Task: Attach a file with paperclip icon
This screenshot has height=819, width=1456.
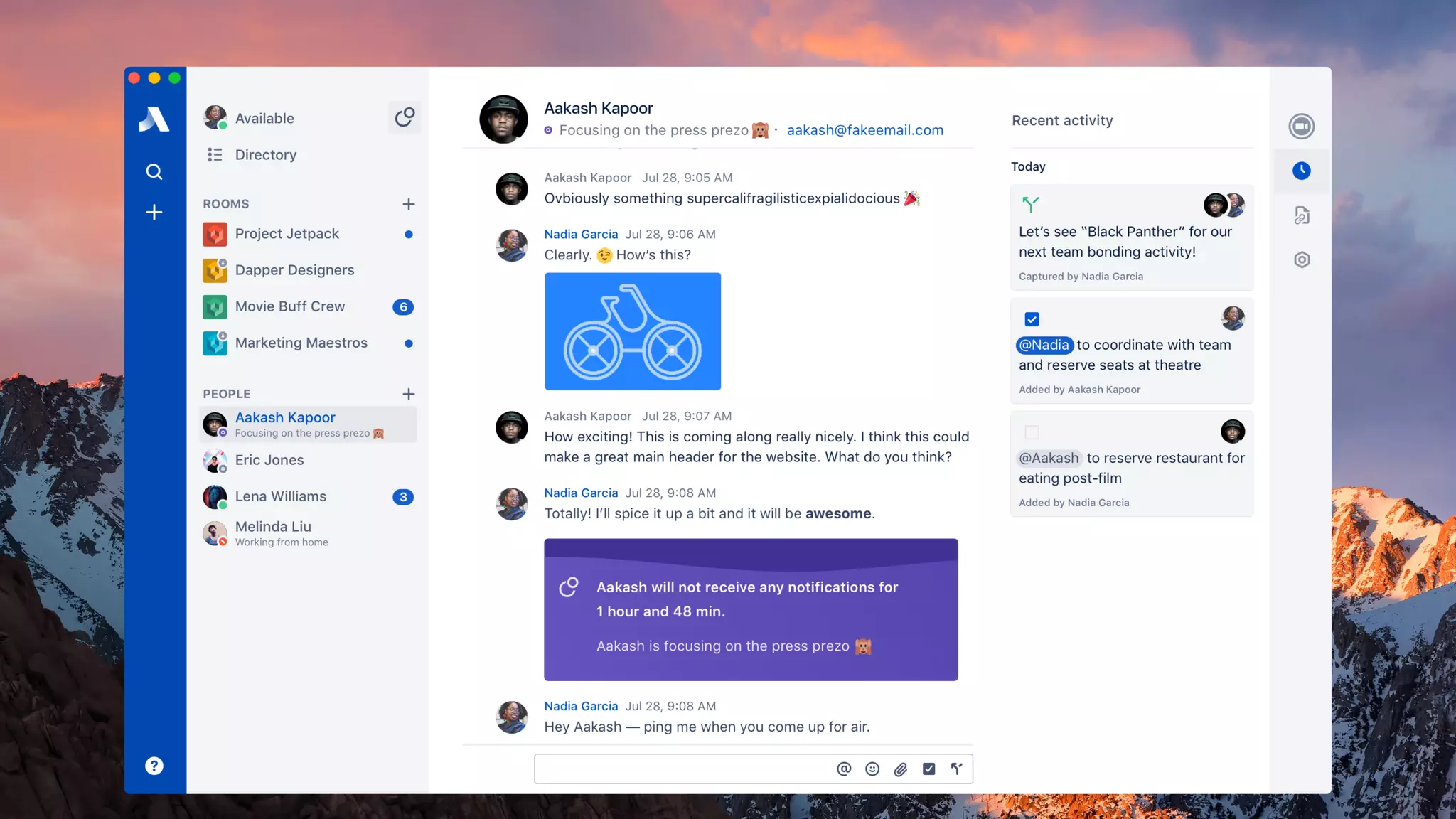Action: (x=901, y=769)
